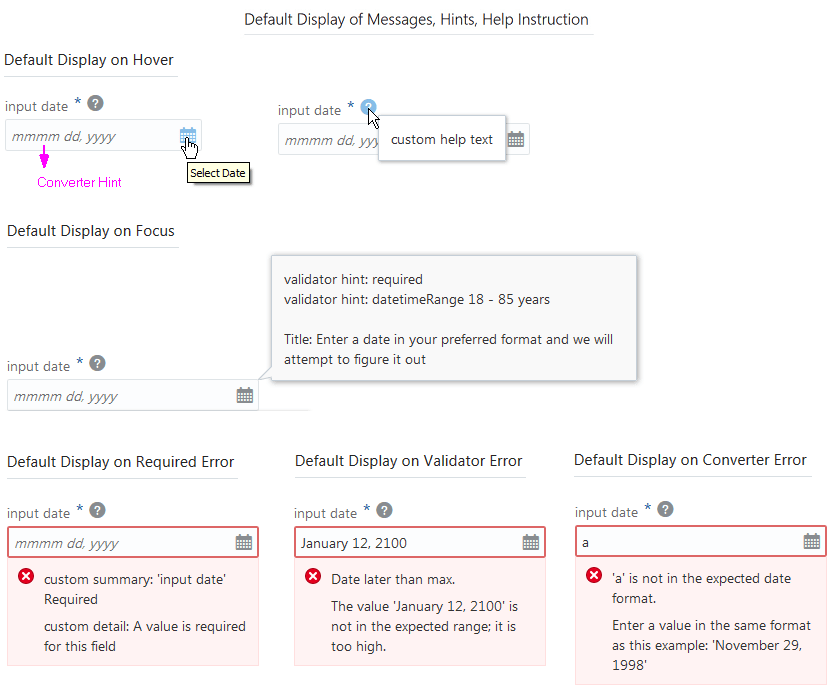837x692 pixels.
Task: Click the help icon in the Converter Error section
Action: click(664, 509)
